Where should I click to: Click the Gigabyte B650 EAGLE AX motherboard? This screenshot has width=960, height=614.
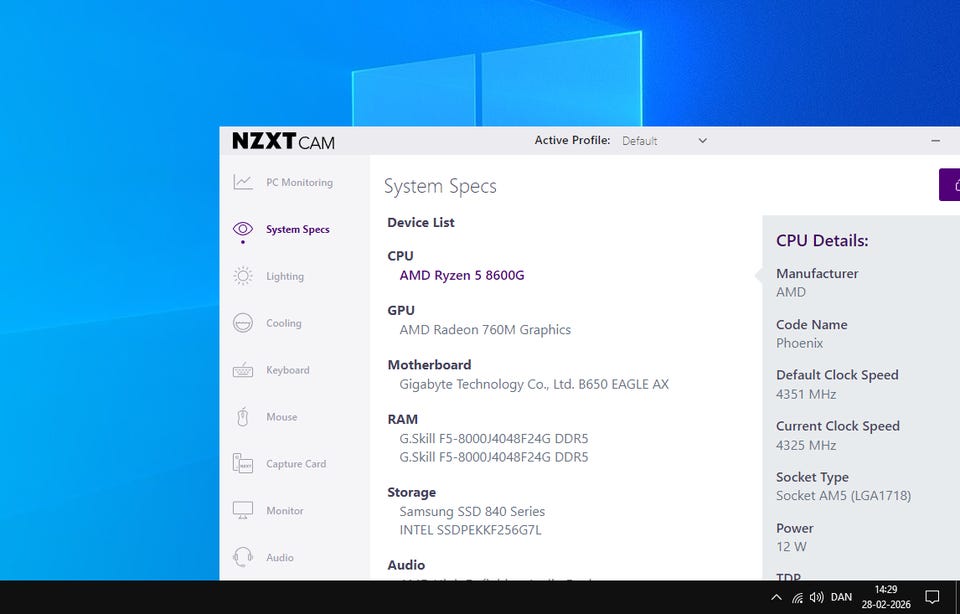[x=534, y=384]
